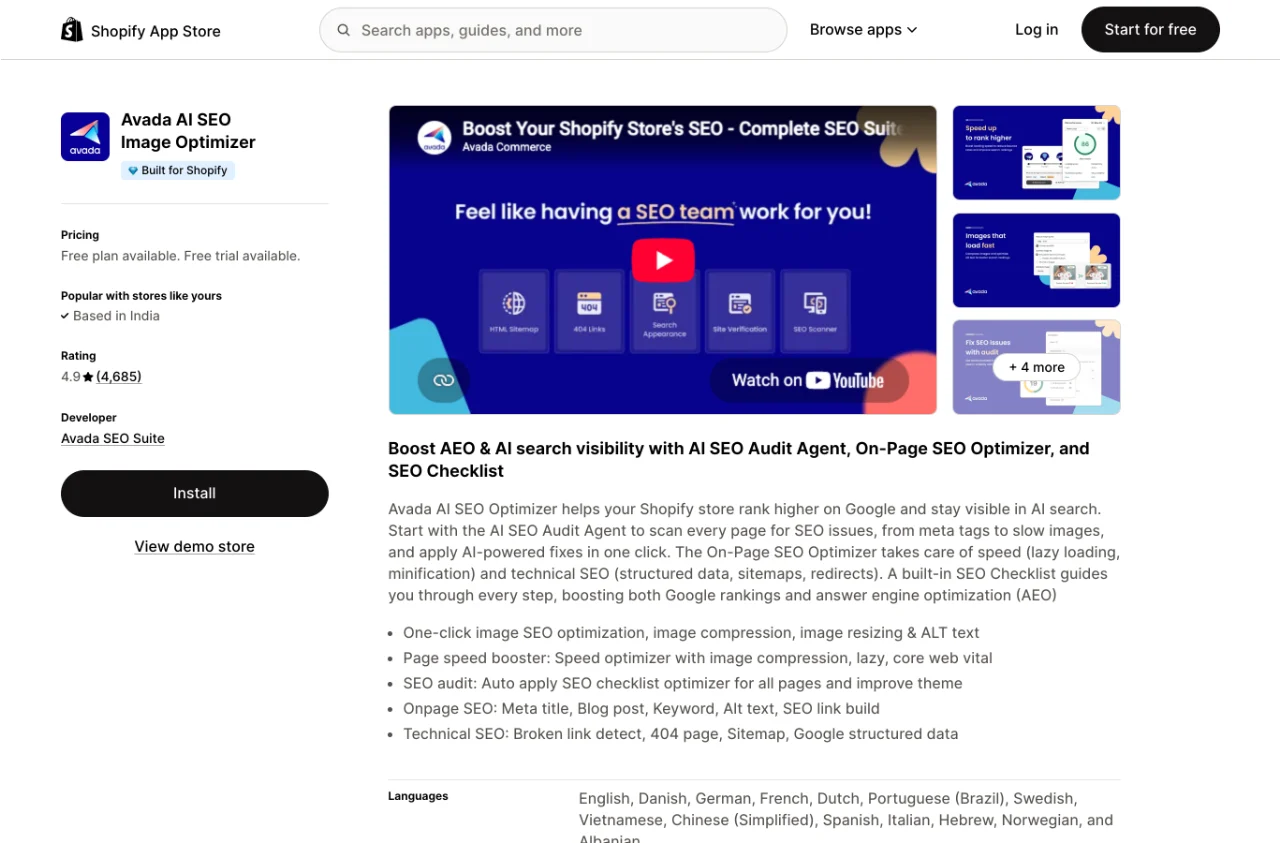This screenshot has height=843, width=1280.
Task: Click the Page speed booster bullet
Action: pyautogui.click(x=698, y=658)
